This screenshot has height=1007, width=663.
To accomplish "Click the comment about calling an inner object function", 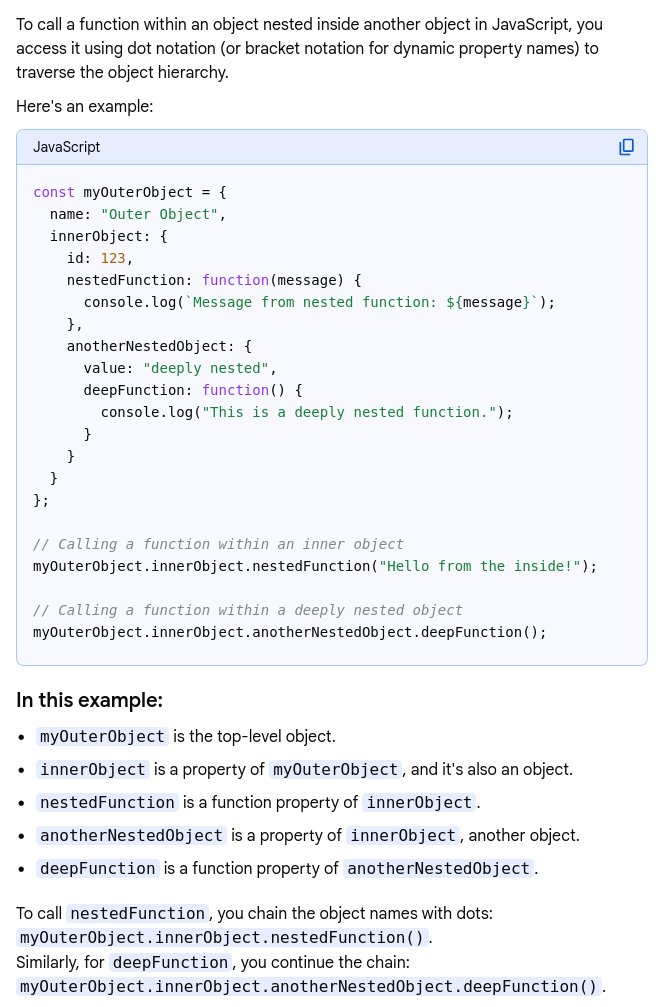I will (218, 544).
